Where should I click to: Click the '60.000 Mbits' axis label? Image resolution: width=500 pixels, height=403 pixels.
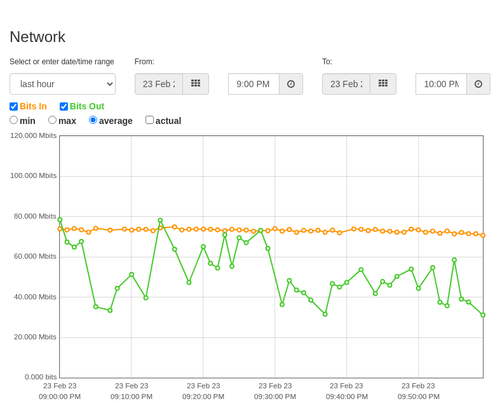tap(35, 256)
